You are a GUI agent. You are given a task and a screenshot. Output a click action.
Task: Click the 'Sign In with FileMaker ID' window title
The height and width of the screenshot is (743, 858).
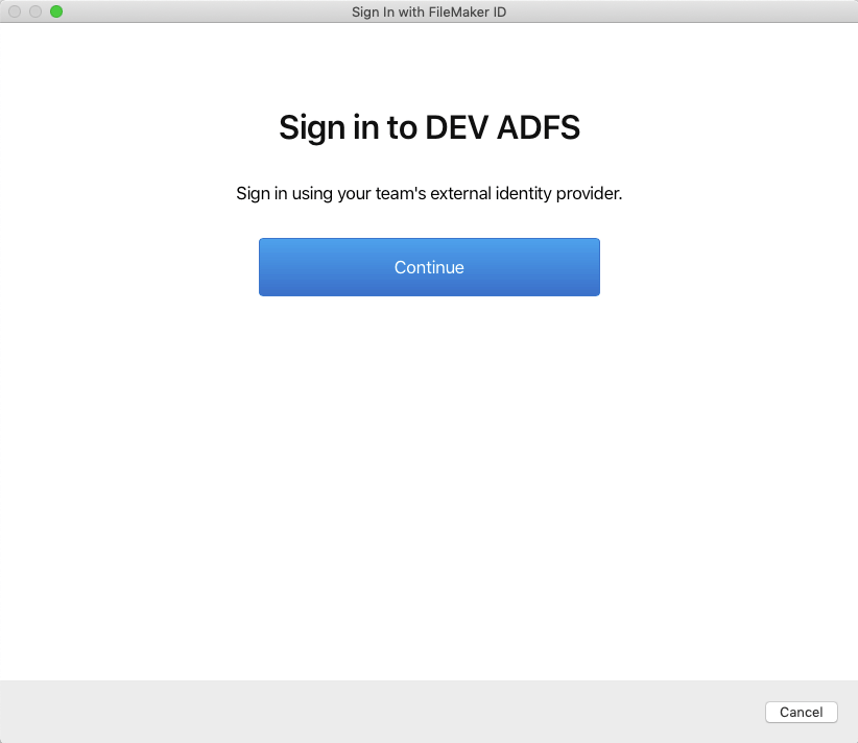coord(429,11)
